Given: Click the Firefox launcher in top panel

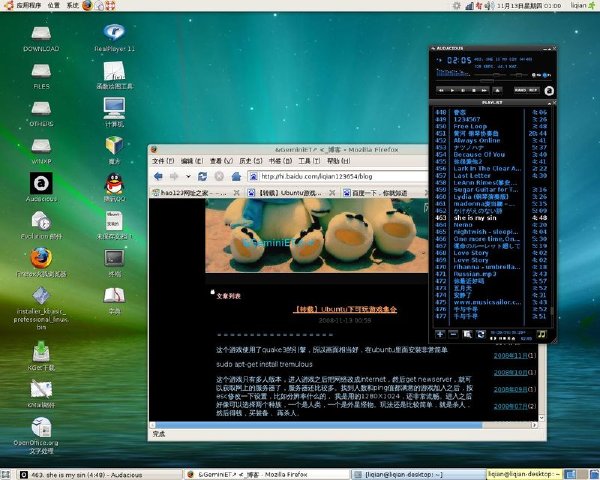Looking at the screenshot, I should (87, 5).
